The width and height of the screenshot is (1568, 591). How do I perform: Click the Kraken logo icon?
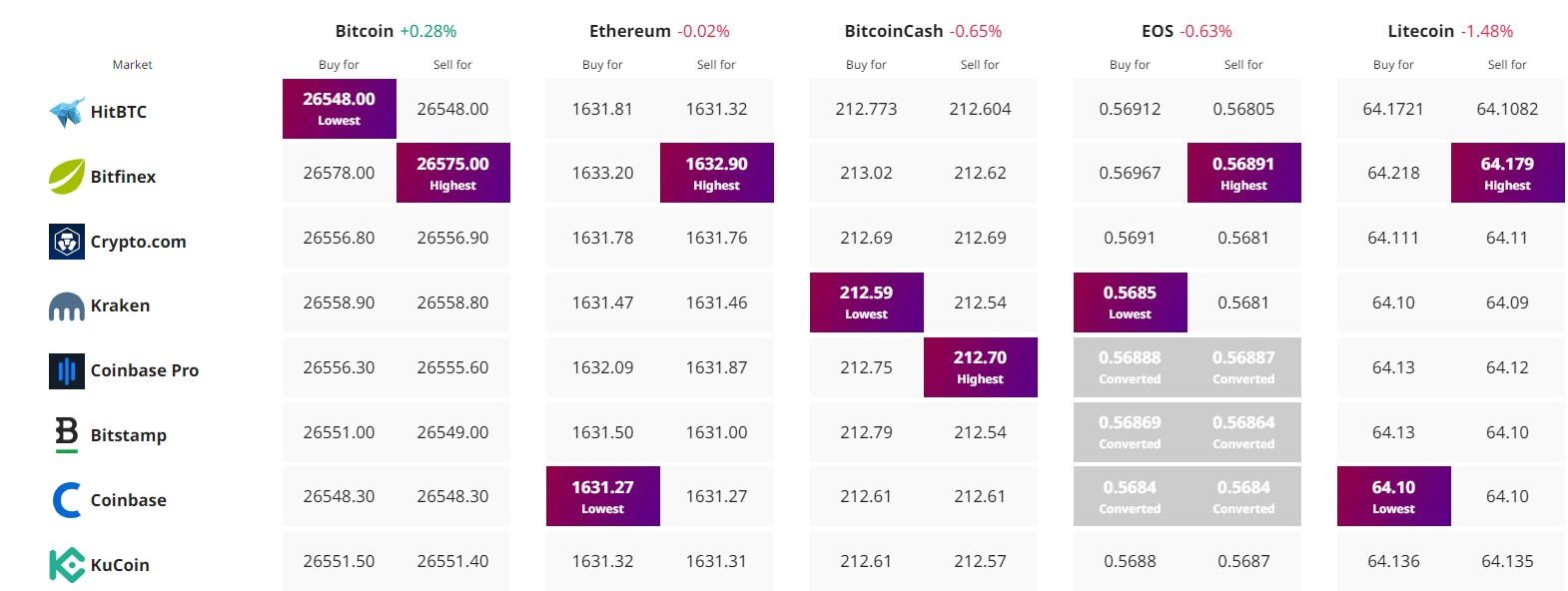[67, 306]
